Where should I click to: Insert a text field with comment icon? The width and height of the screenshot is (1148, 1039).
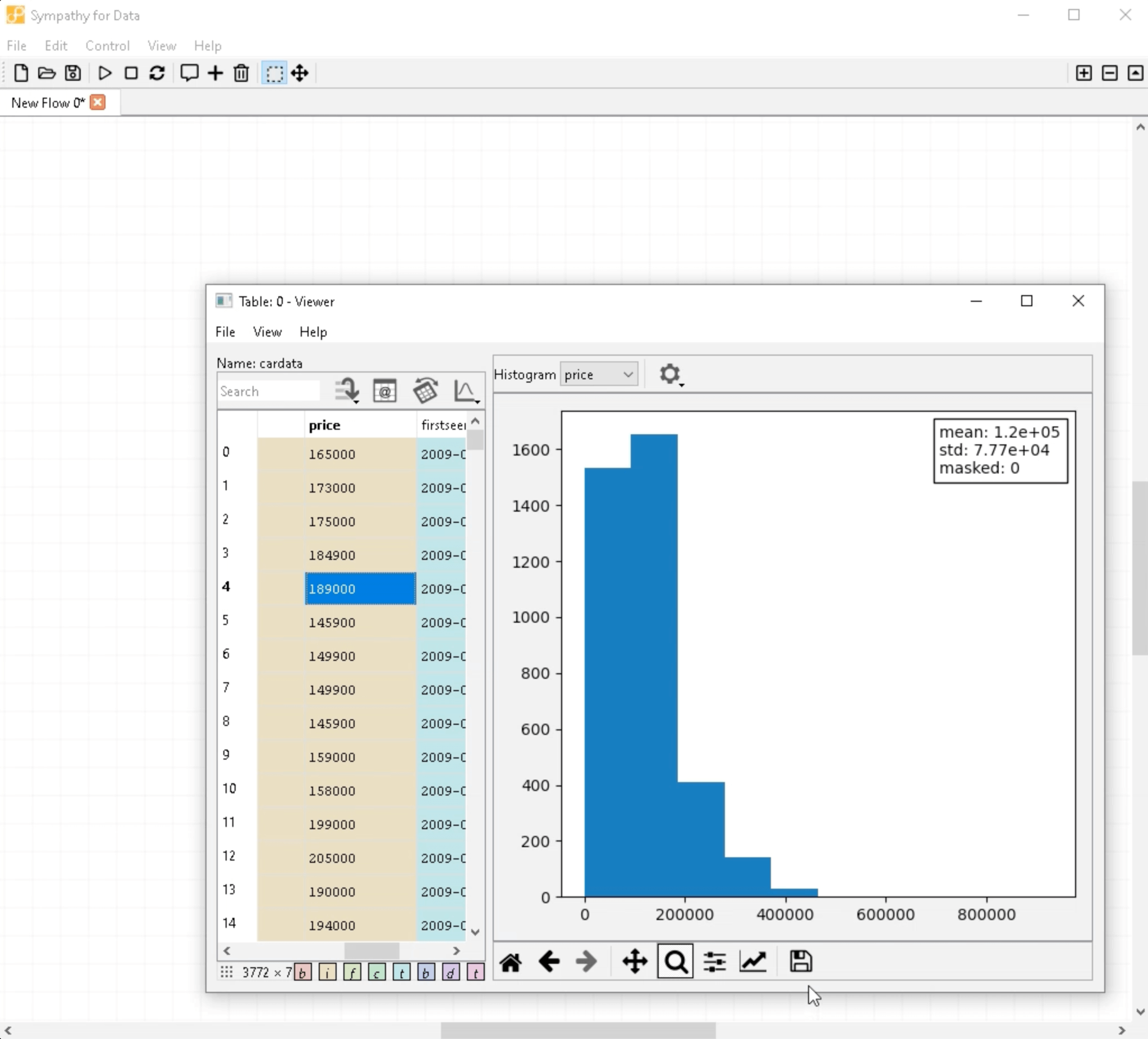coord(189,73)
